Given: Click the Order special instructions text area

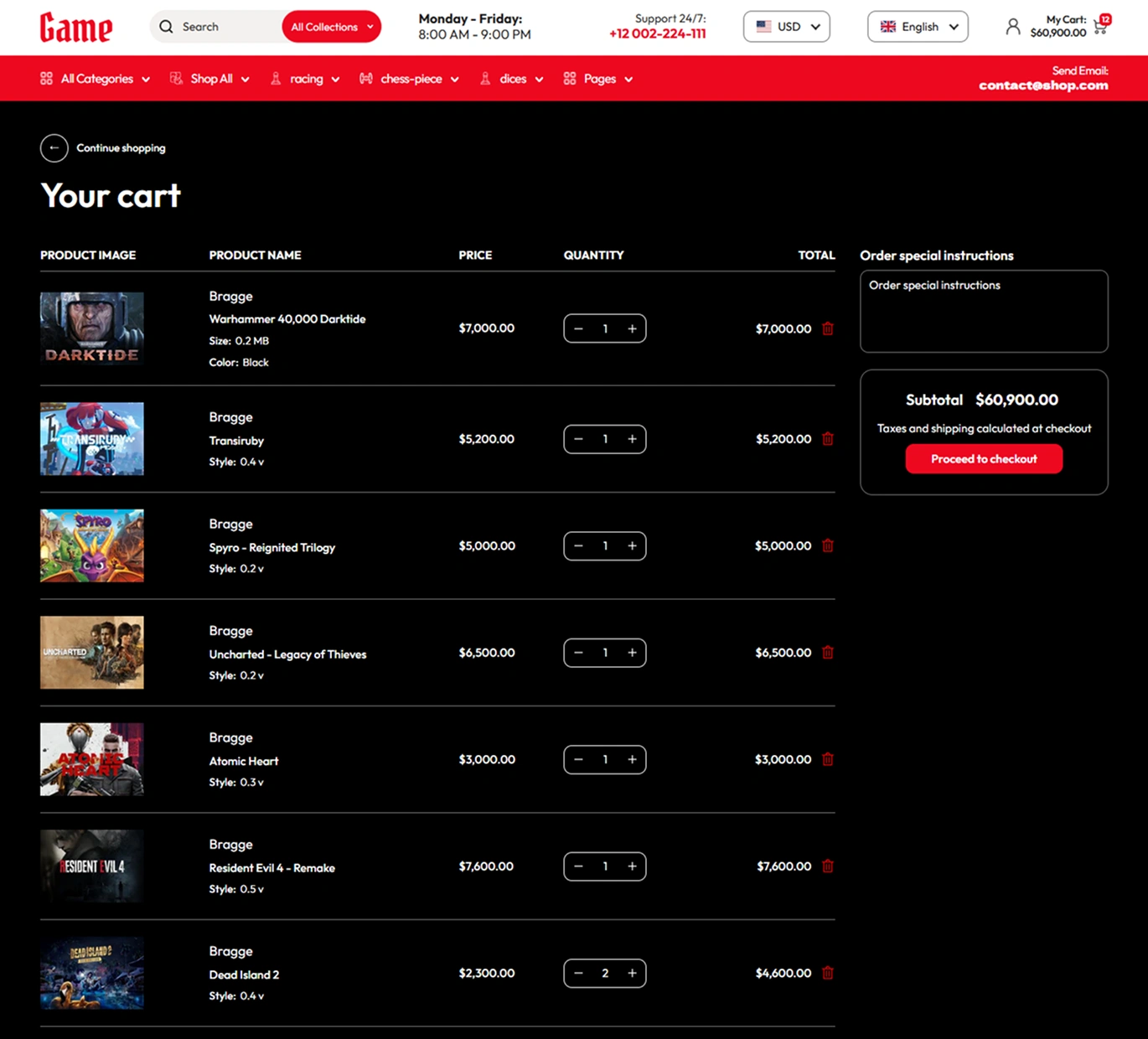Looking at the screenshot, I should (x=984, y=312).
